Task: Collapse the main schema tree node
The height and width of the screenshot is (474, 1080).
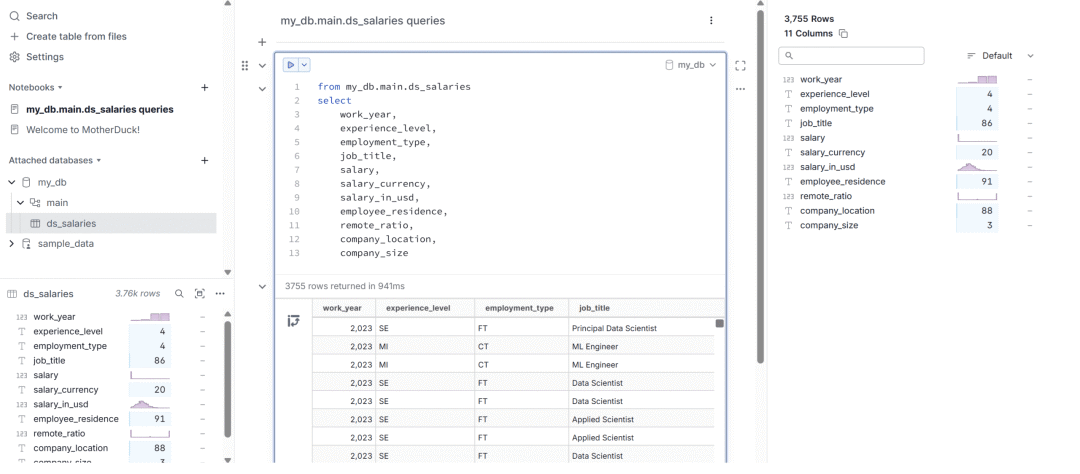Action: pyautogui.click(x=20, y=203)
